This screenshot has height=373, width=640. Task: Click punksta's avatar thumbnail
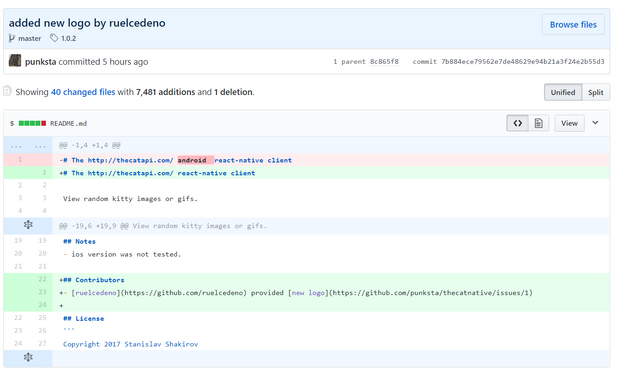tap(15, 61)
